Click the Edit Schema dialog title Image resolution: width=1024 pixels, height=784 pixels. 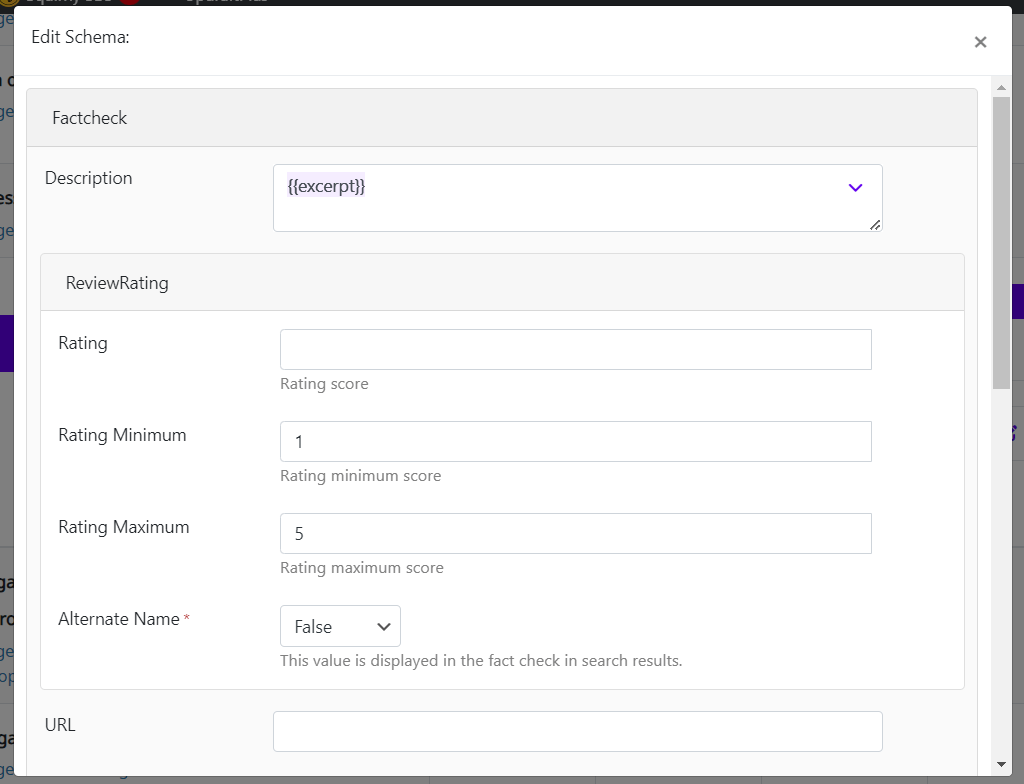click(x=80, y=37)
